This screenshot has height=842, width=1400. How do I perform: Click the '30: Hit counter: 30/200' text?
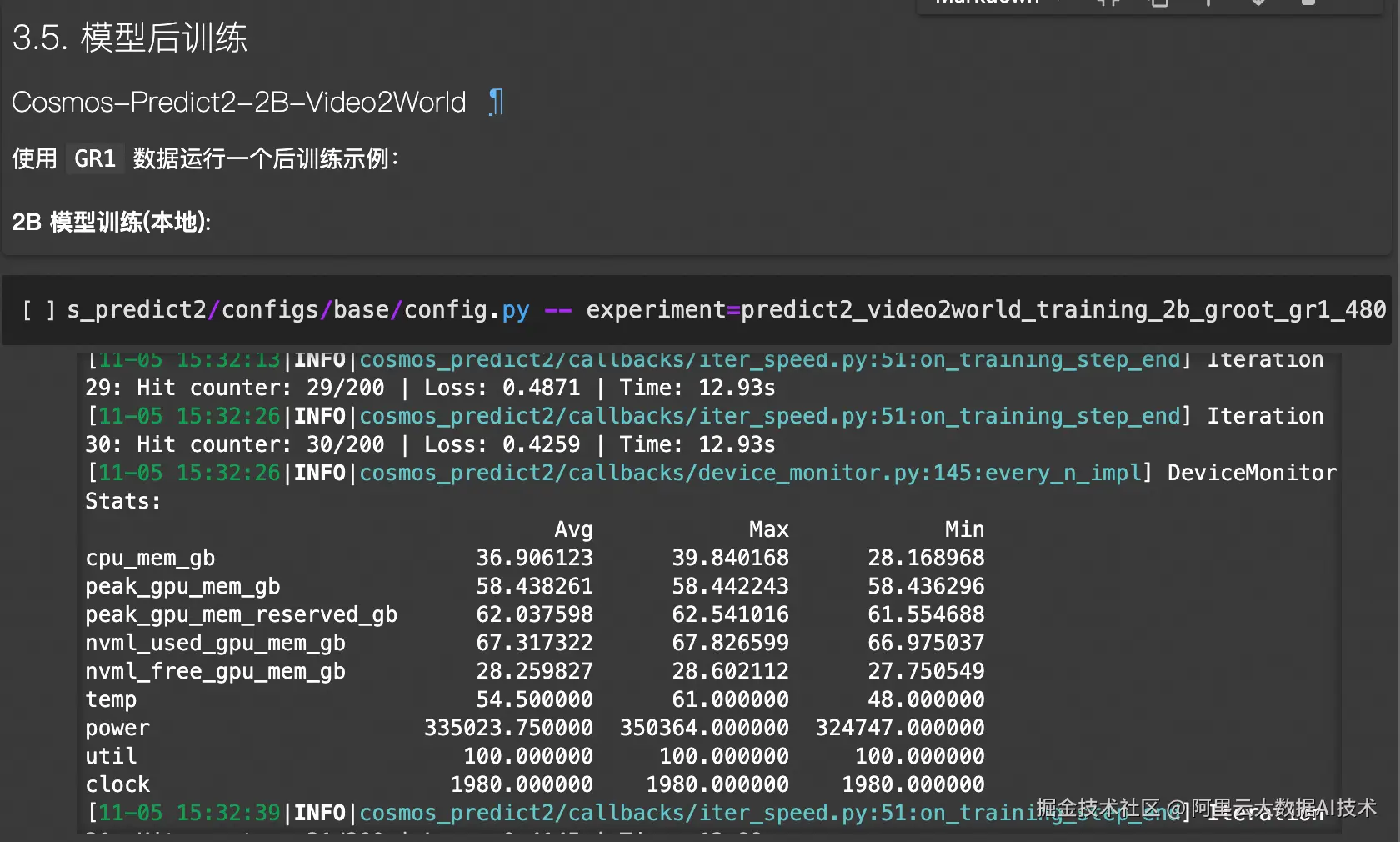click(x=235, y=445)
